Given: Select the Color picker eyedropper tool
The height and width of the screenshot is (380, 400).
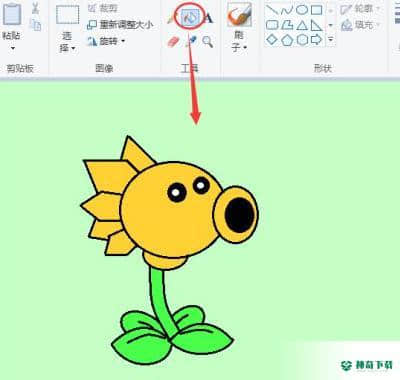Looking at the screenshot, I should (191, 42).
